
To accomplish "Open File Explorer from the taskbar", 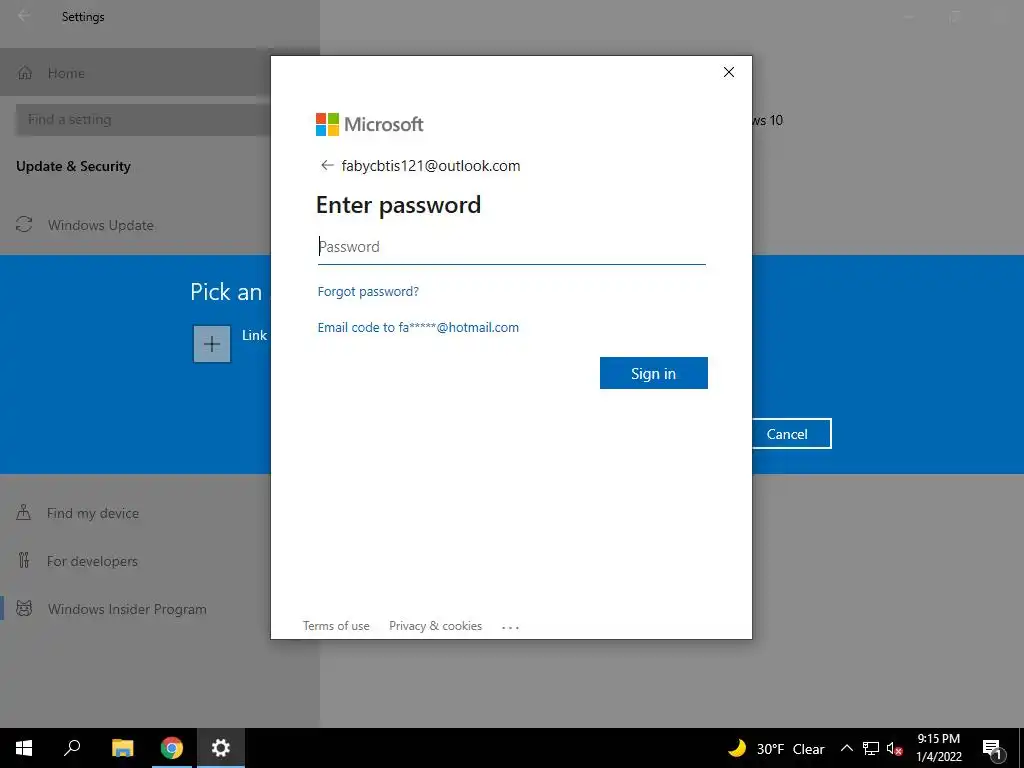I will 122,748.
